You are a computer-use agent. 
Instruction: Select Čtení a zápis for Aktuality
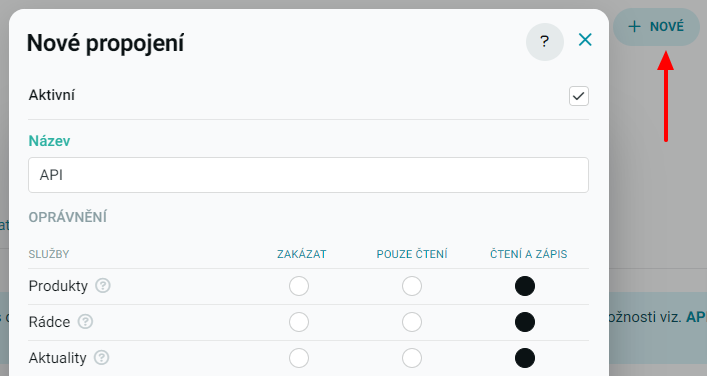pos(525,358)
